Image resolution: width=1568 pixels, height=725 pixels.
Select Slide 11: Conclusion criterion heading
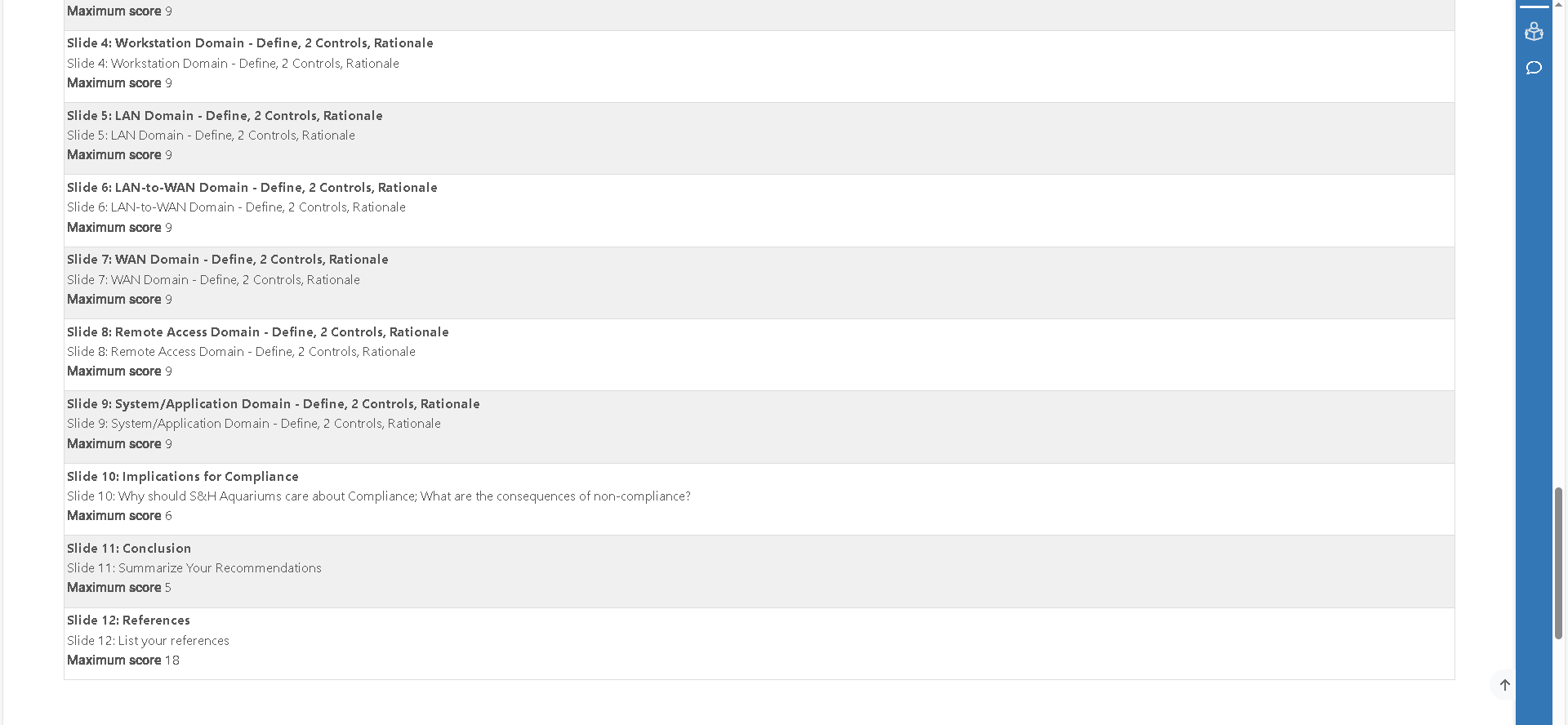129,549
